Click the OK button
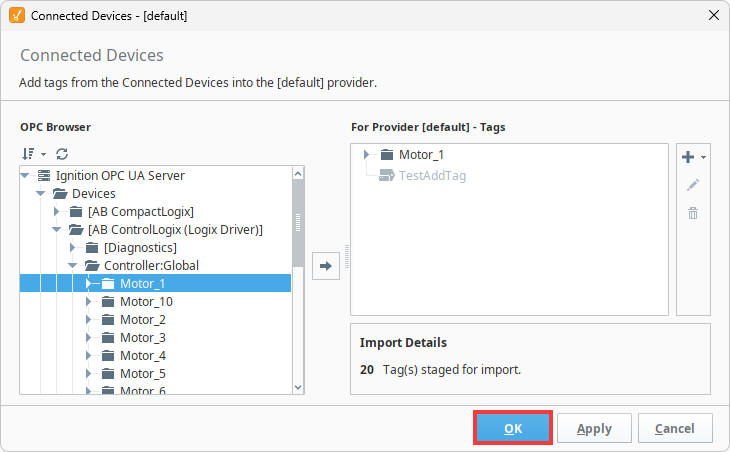Viewport: 730px width, 452px height. [513, 428]
